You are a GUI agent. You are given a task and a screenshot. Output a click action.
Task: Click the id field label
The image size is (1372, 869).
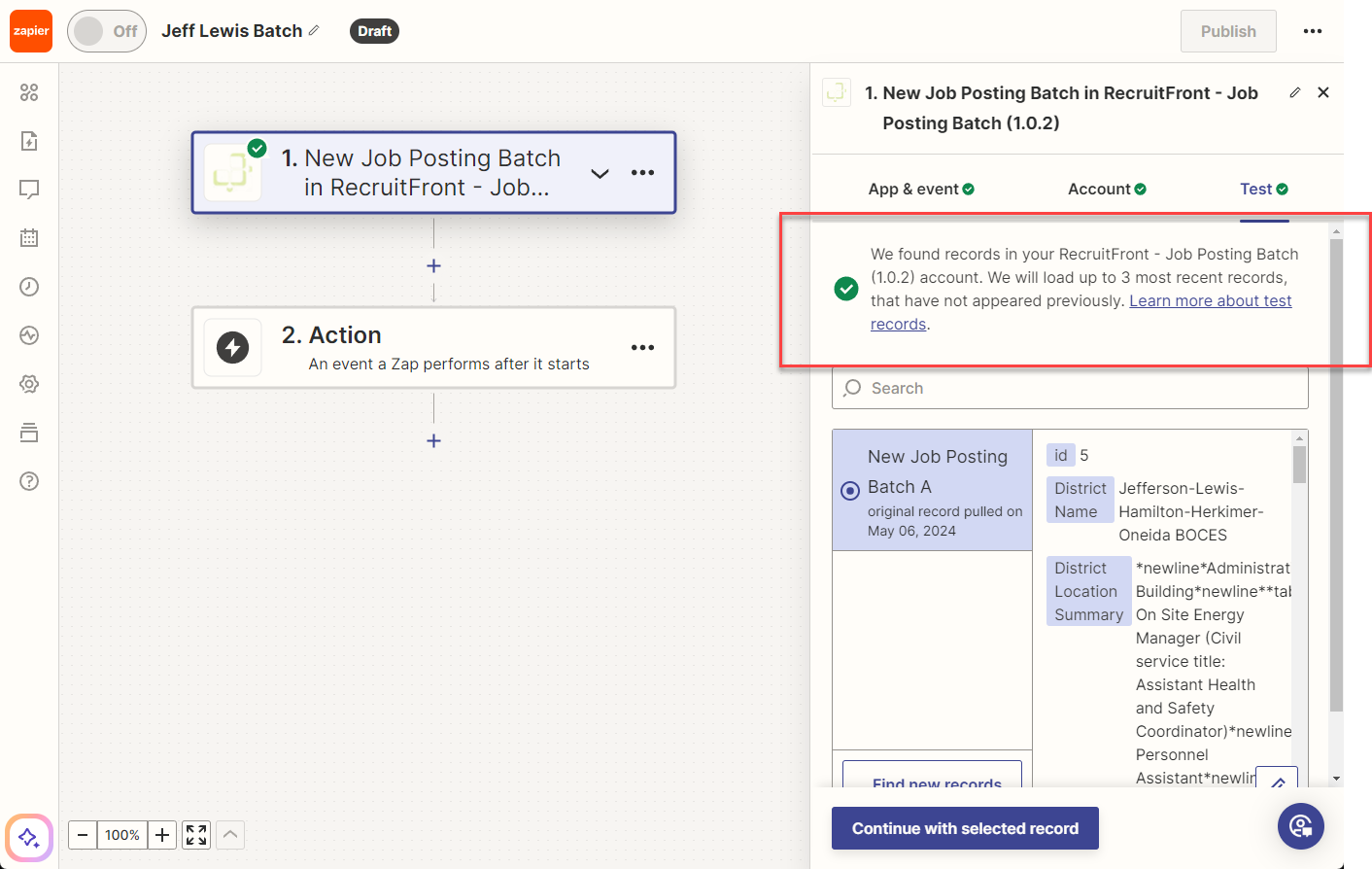[1060, 455]
